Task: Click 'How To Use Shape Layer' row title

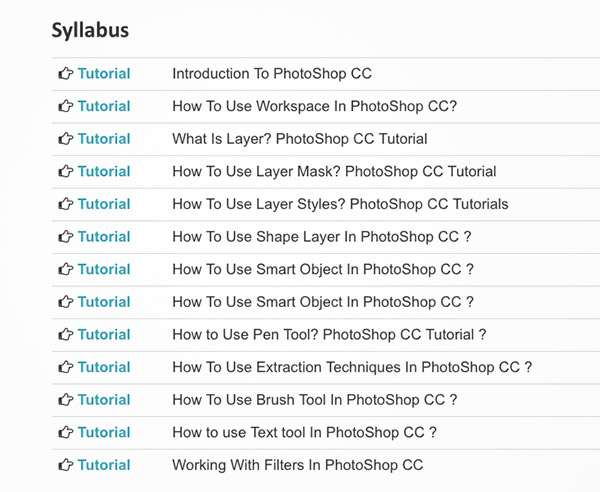Action: pos(322,237)
